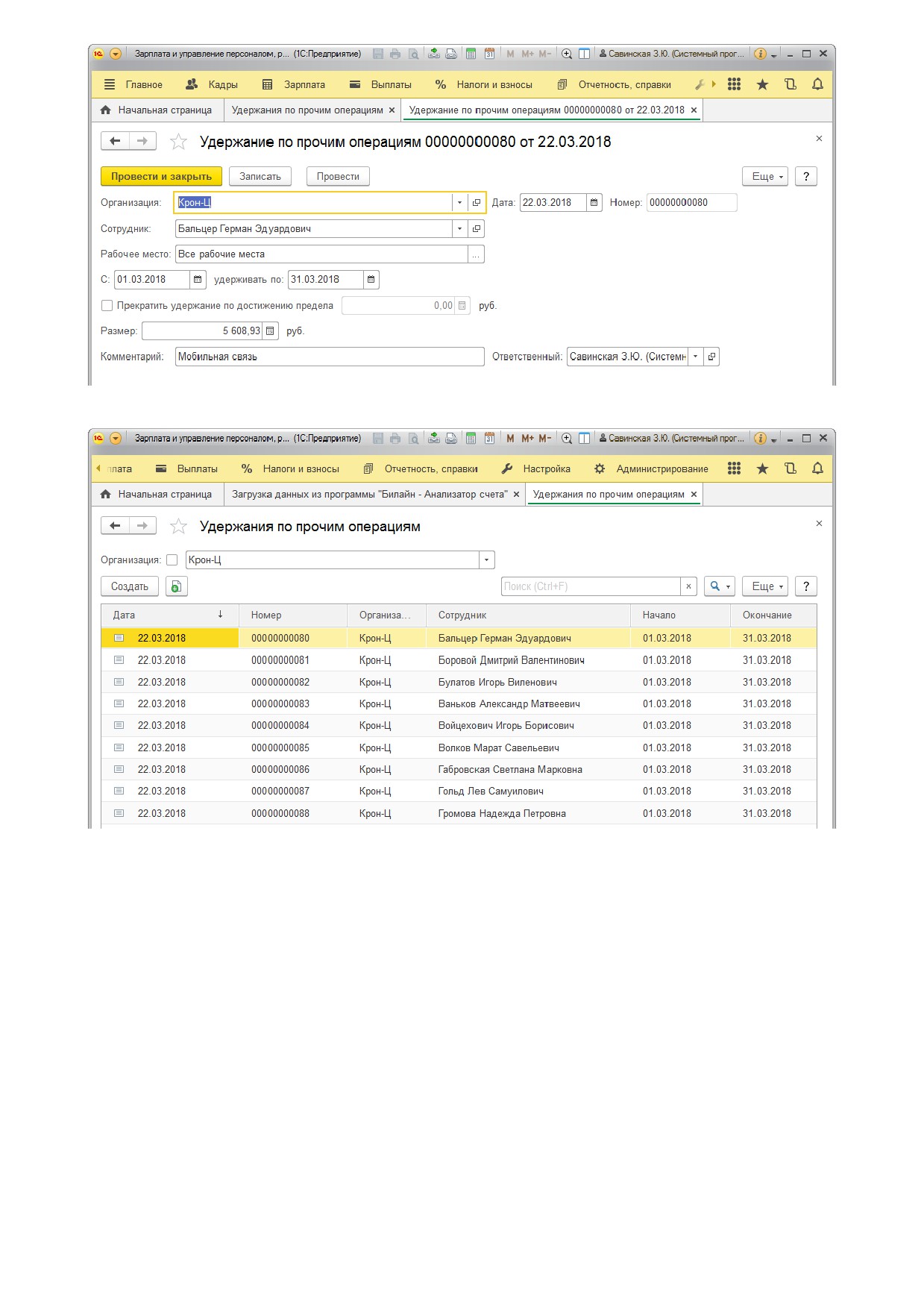924x1307 pixels.
Task: Expand Сотрудник dropdown arrow
Action: 459,228
